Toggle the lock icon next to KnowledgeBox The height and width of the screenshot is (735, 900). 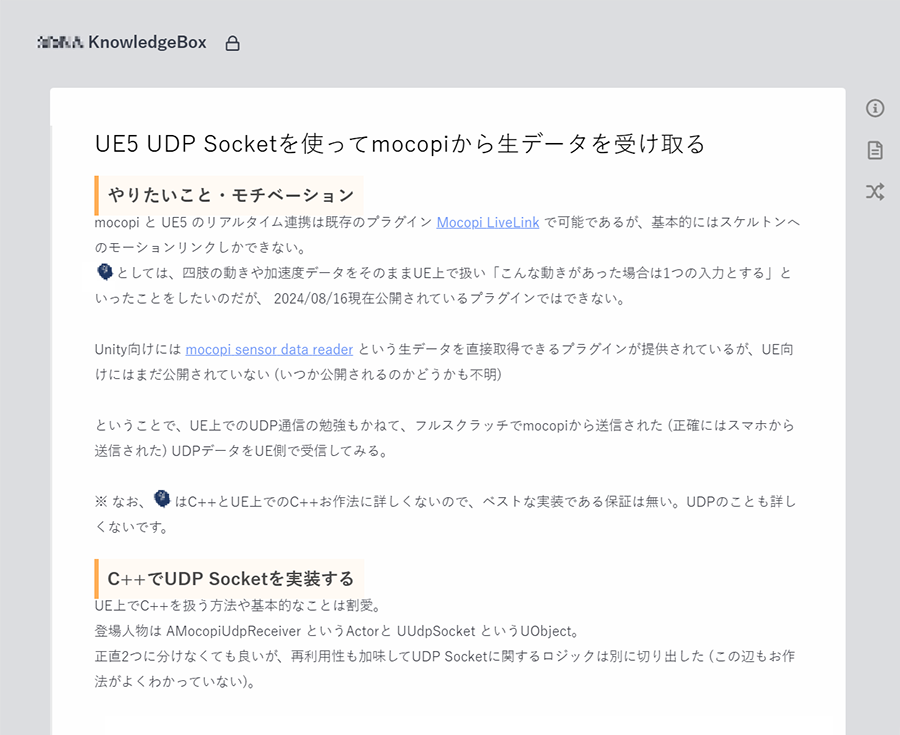pos(232,43)
